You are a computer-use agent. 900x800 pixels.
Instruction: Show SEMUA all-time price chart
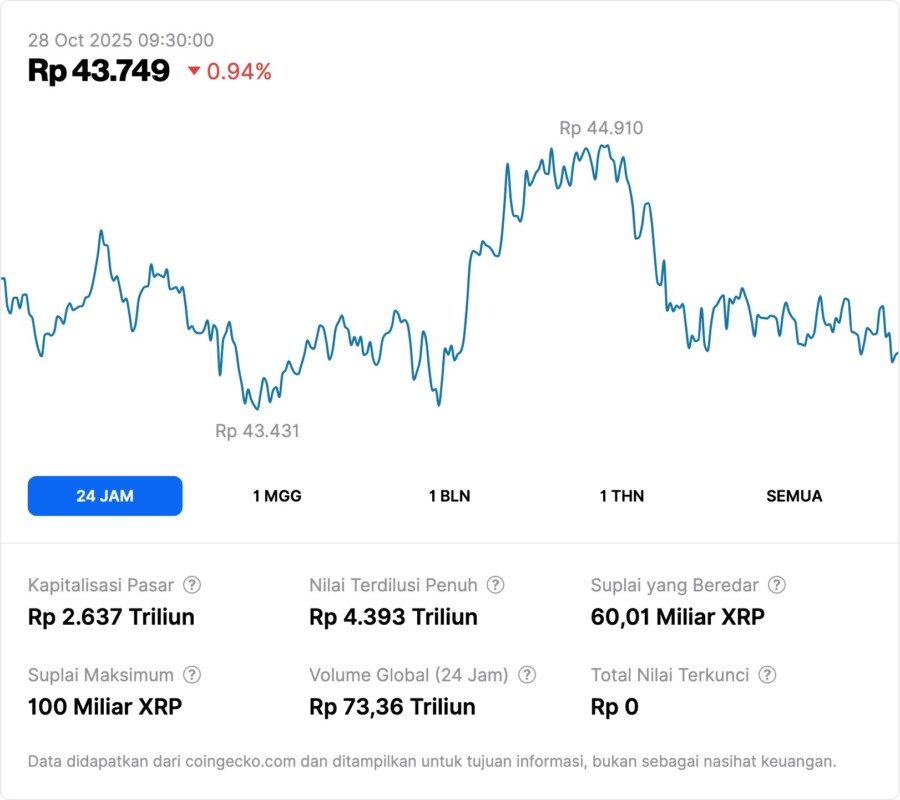[794, 496]
